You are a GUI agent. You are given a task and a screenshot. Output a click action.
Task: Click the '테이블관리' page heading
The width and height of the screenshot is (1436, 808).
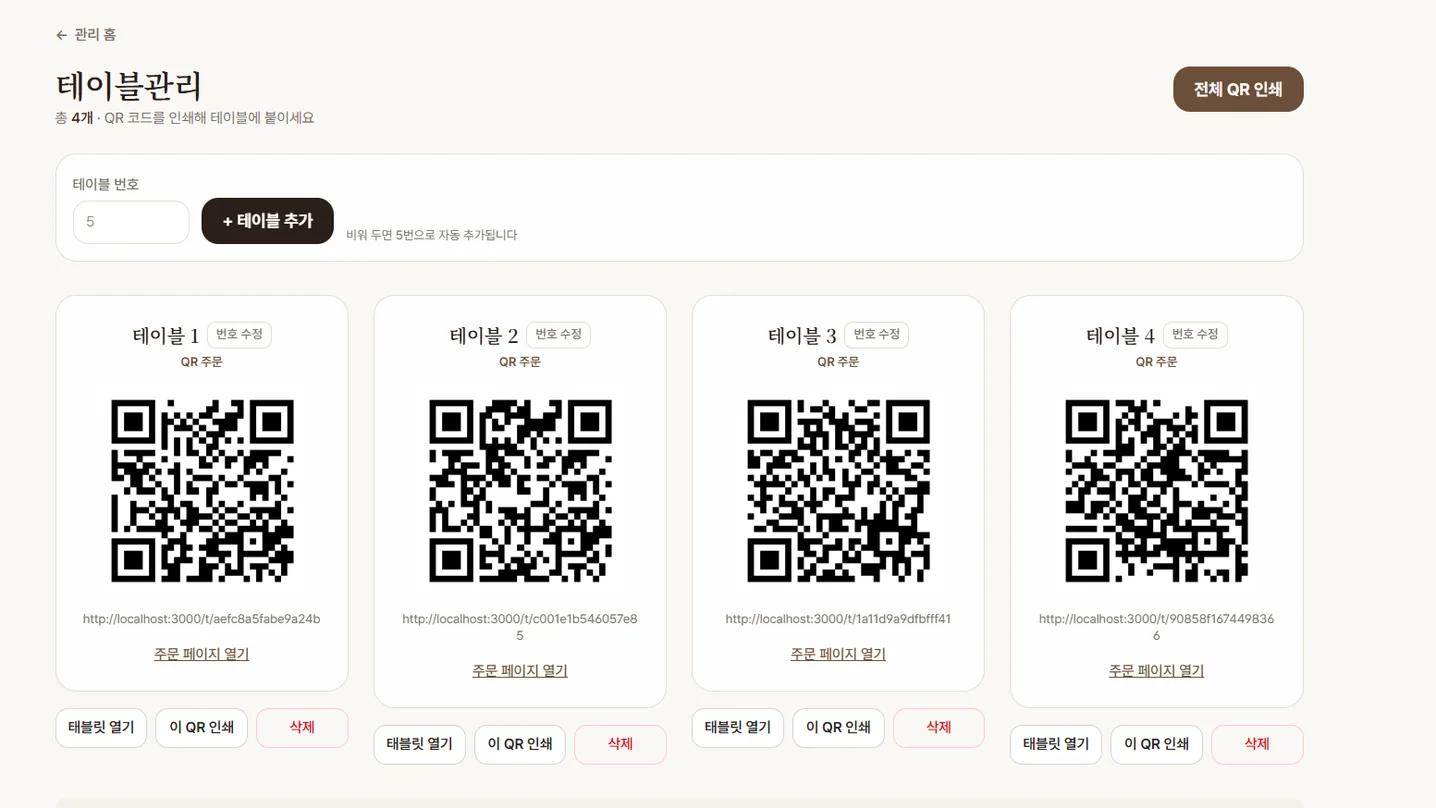click(129, 86)
